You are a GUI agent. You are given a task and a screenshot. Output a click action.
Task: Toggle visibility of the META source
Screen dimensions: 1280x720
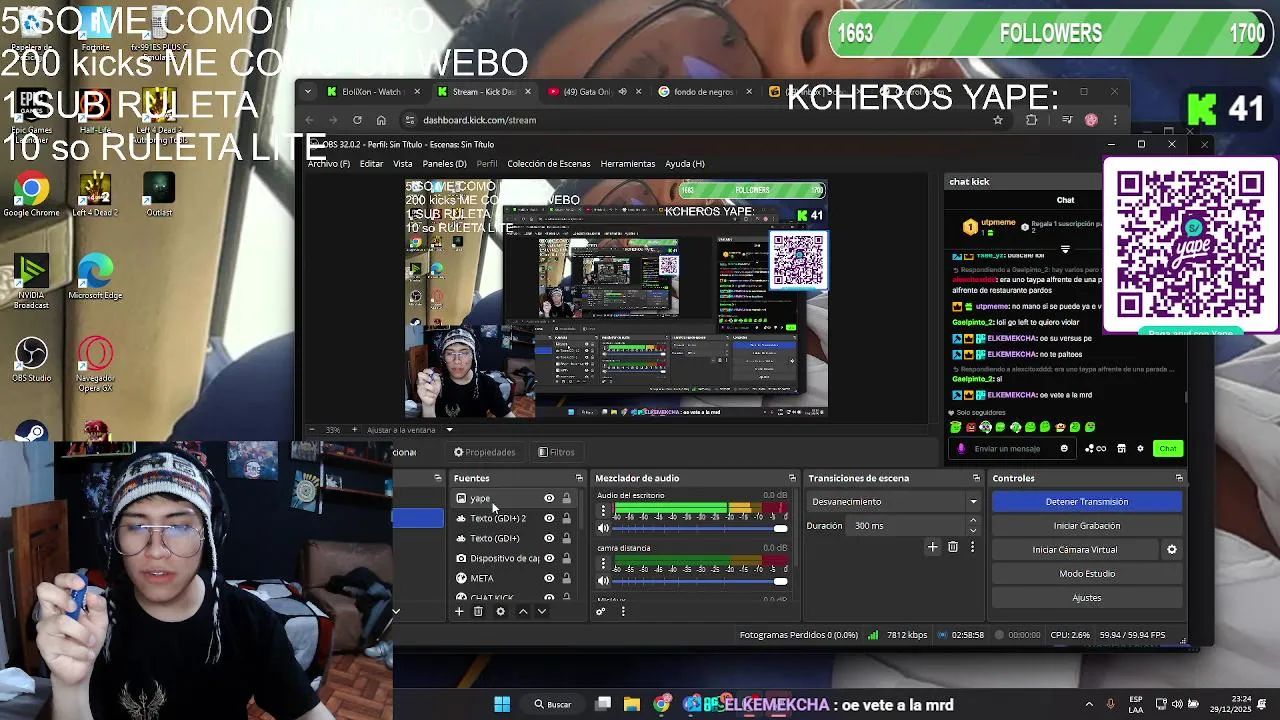pos(549,578)
